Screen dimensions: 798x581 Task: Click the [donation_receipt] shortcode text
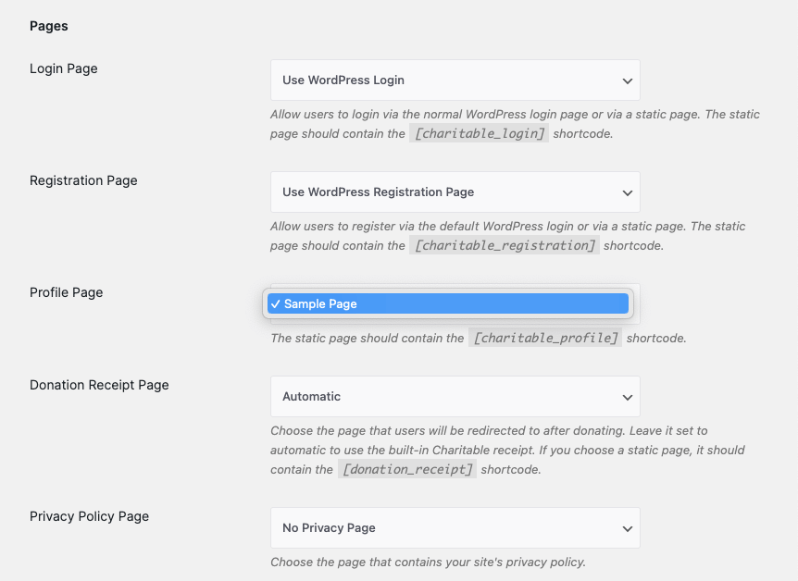coord(407,469)
